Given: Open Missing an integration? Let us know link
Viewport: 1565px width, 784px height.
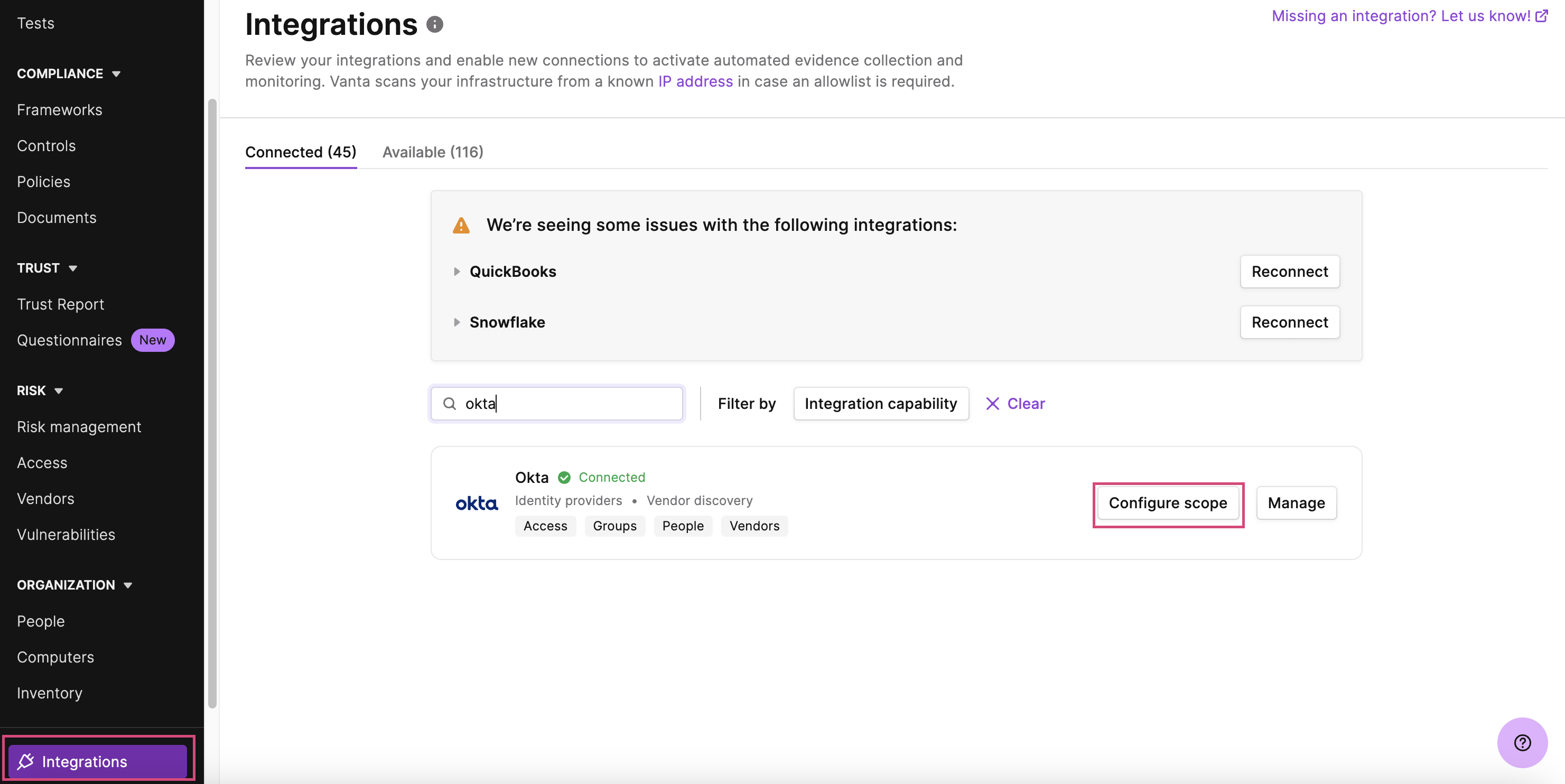Looking at the screenshot, I should pyautogui.click(x=1410, y=16).
